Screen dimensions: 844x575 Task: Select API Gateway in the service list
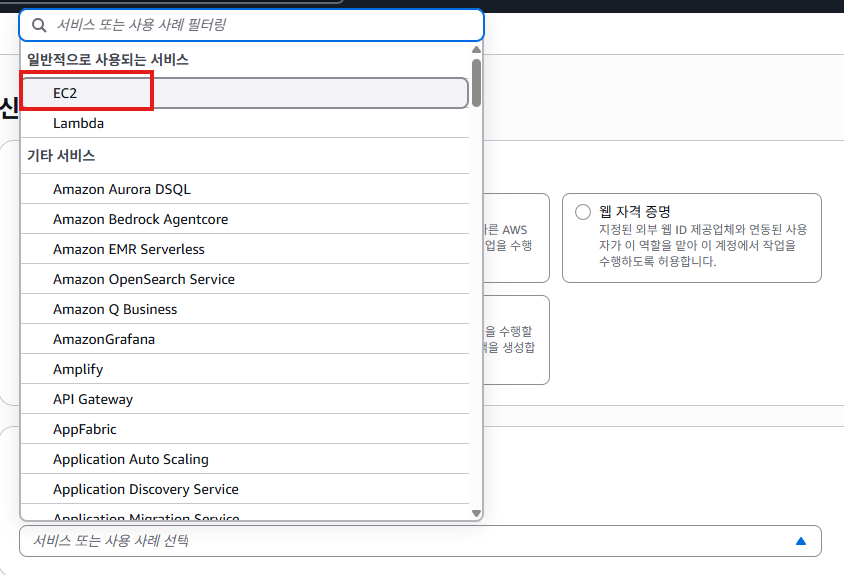point(244,399)
